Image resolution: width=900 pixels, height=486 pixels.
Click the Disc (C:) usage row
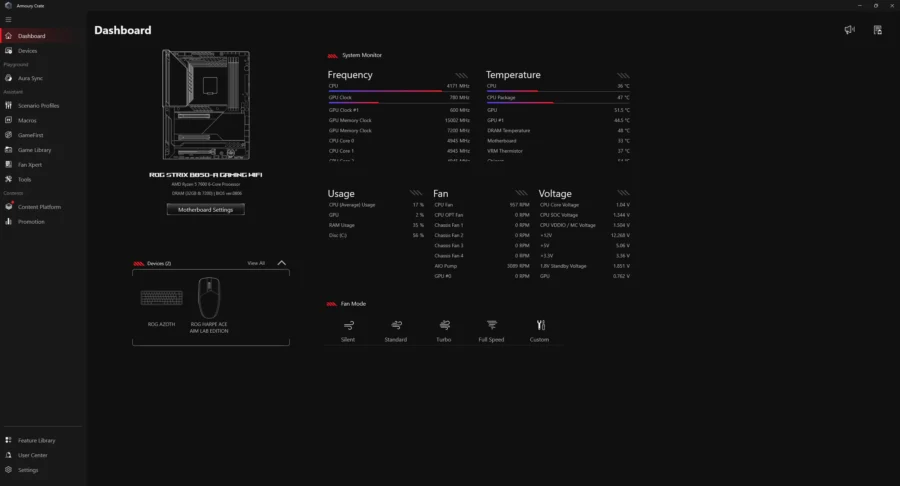click(376, 236)
